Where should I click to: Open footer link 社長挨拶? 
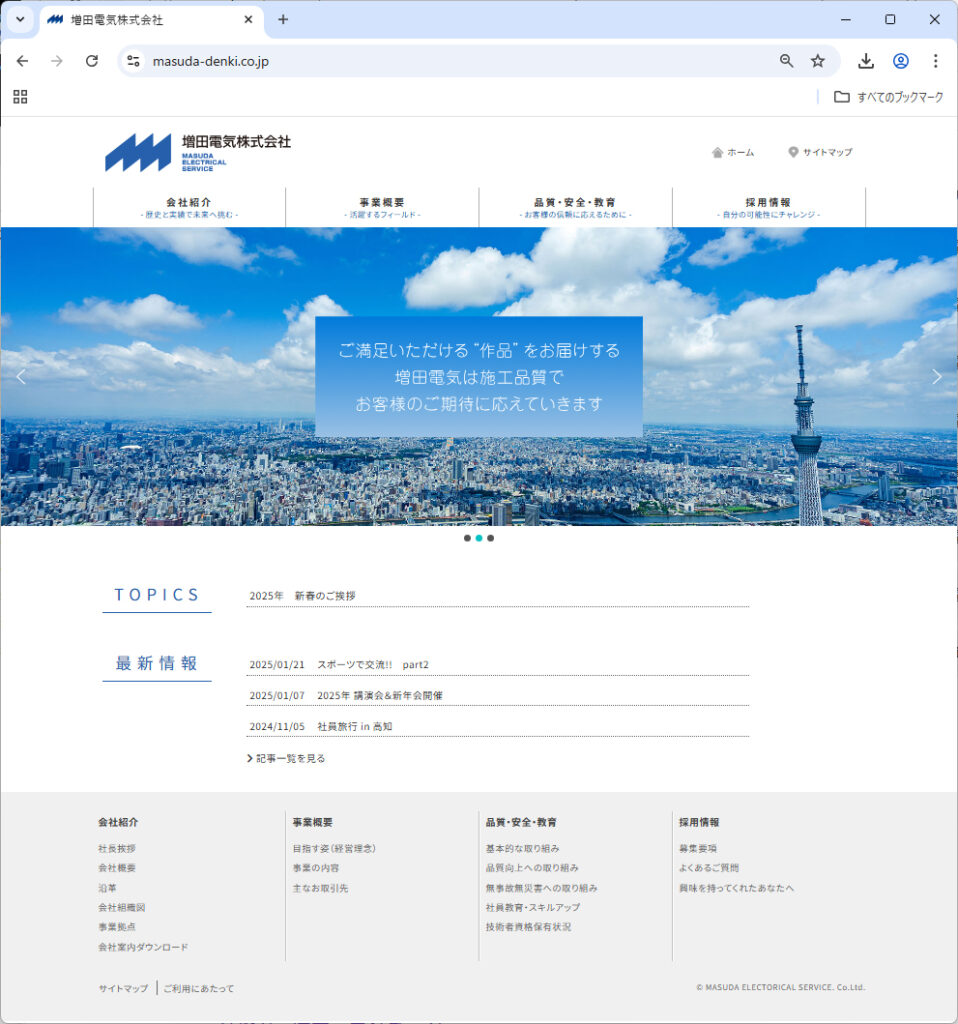click(117, 848)
